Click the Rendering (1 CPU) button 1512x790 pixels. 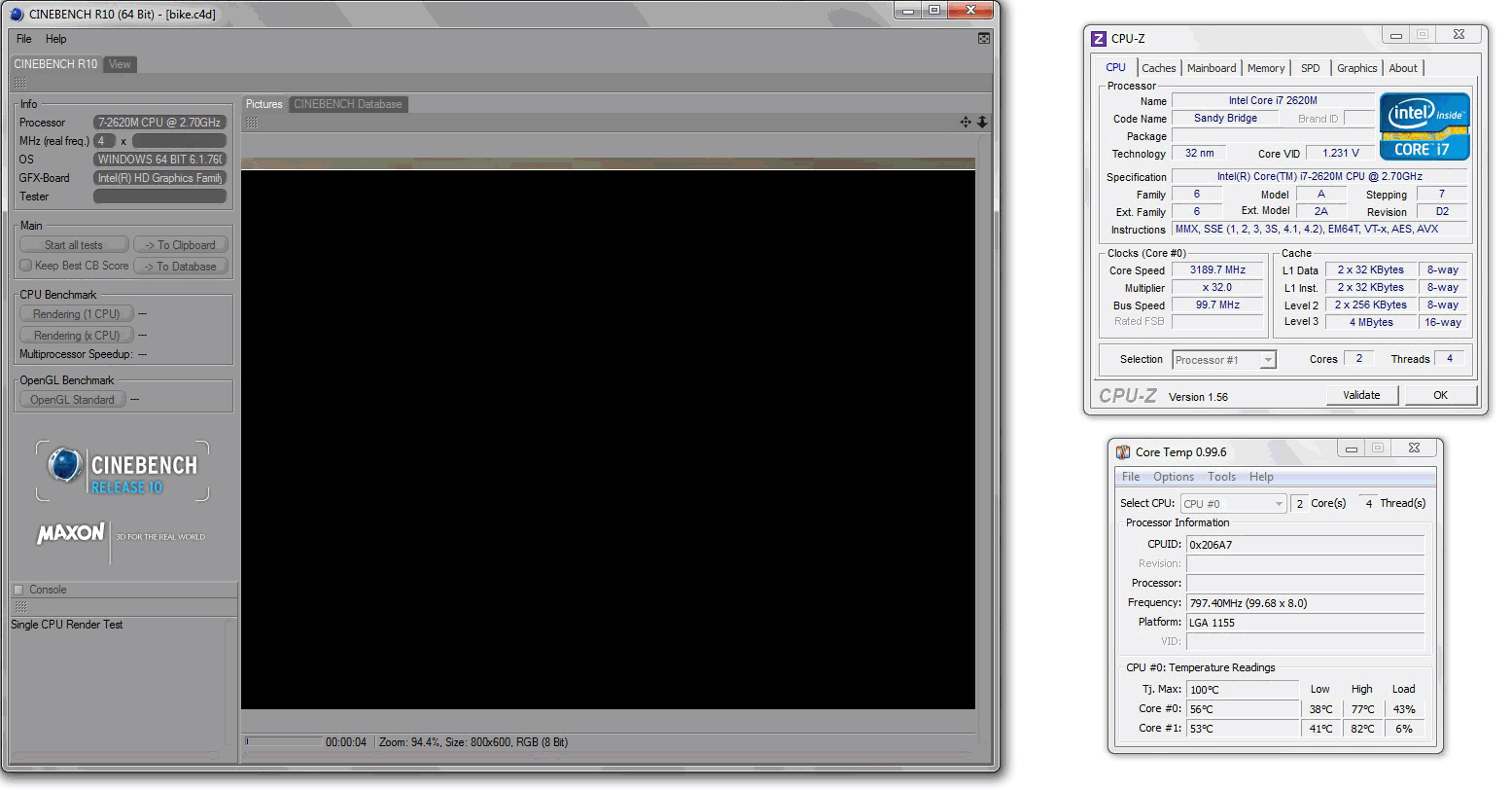pyautogui.click(x=77, y=314)
